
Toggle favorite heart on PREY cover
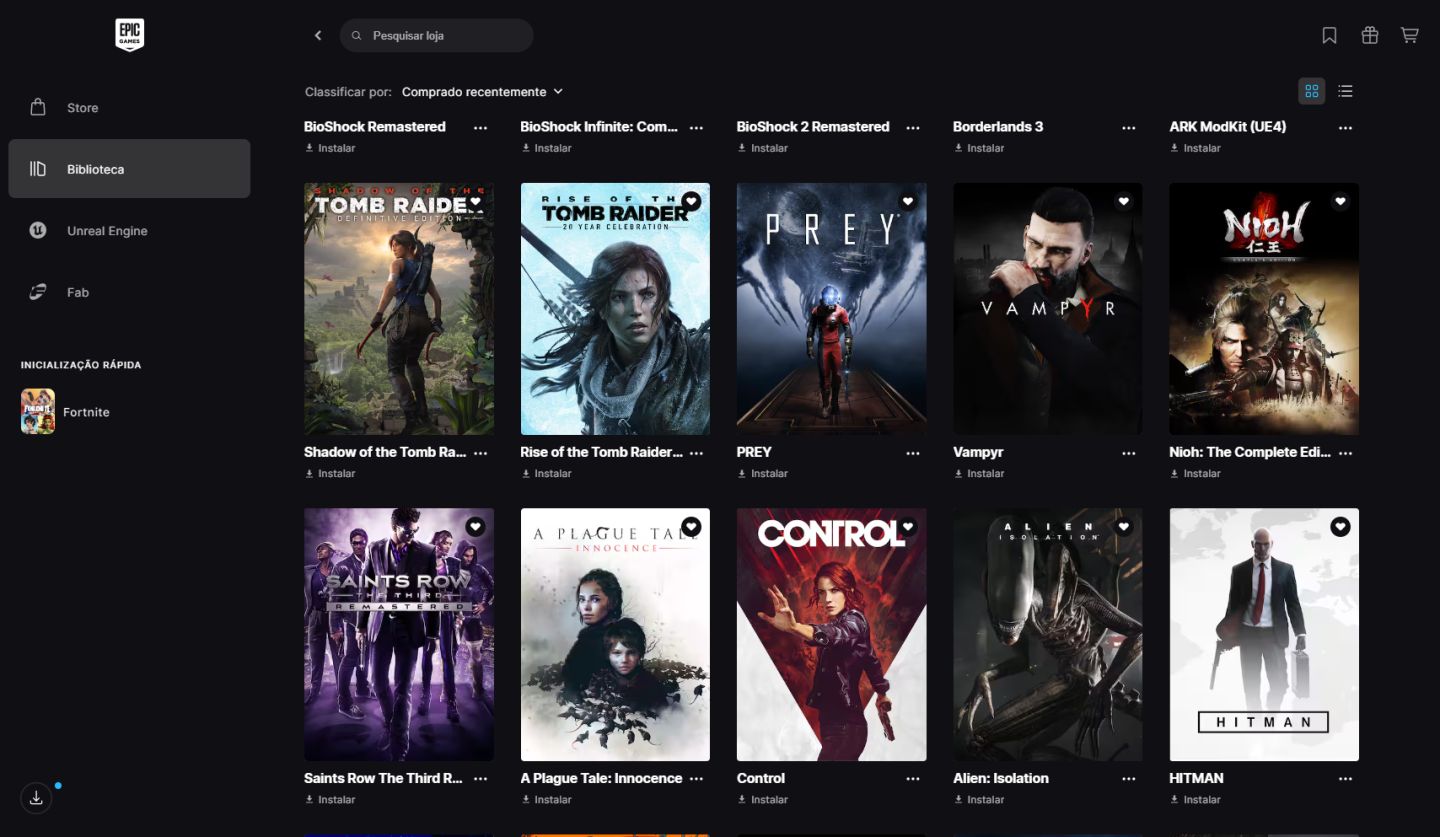tap(907, 201)
